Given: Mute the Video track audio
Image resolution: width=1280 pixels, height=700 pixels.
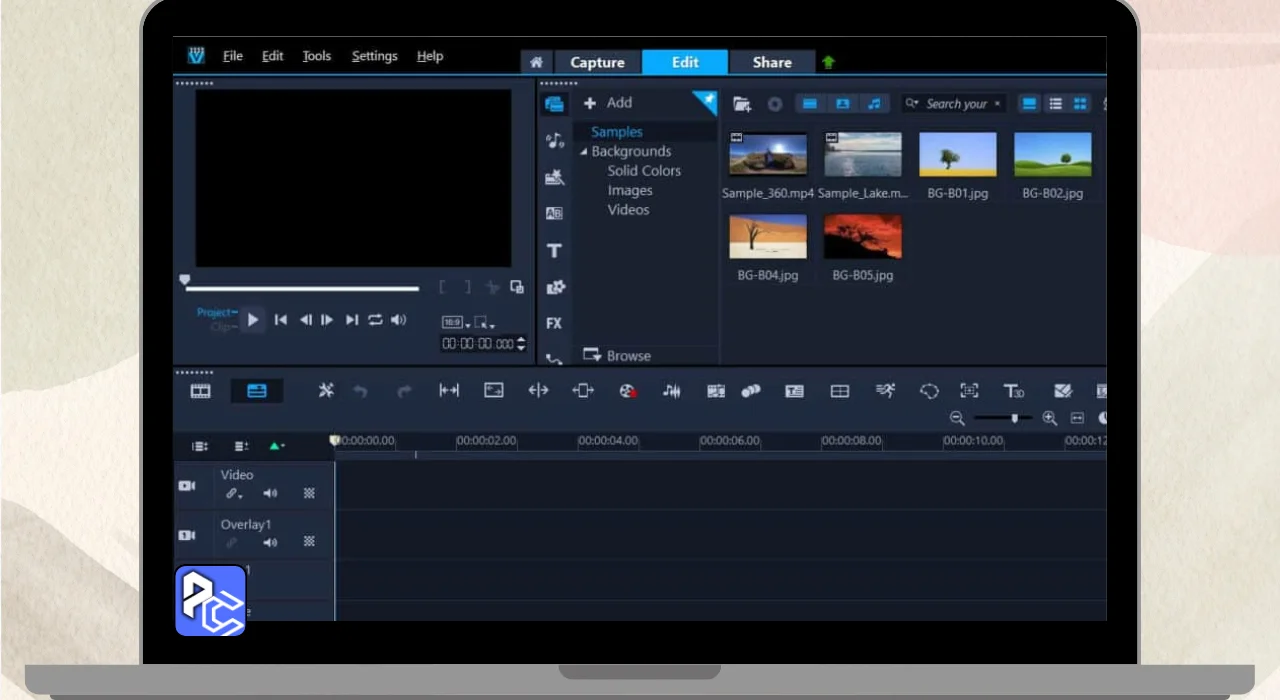Looking at the screenshot, I should point(270,493).
